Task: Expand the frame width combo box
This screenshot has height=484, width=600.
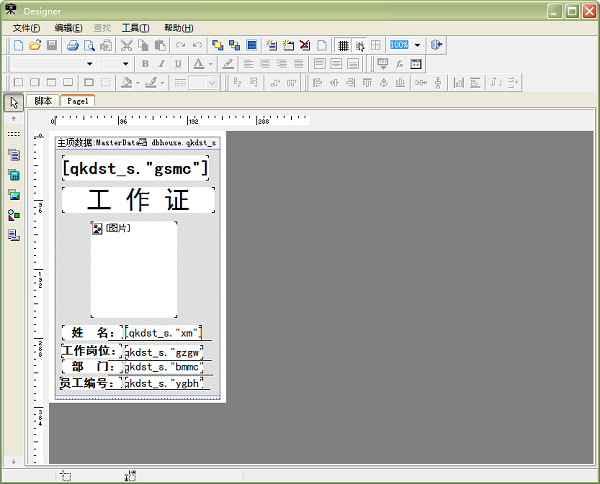Action: pos(213,83)
